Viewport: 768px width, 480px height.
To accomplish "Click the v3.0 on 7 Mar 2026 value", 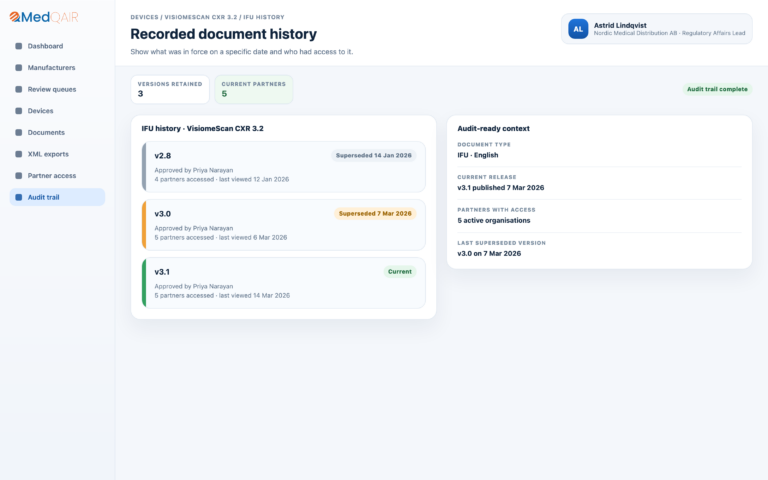I will [x=489, y=253].
